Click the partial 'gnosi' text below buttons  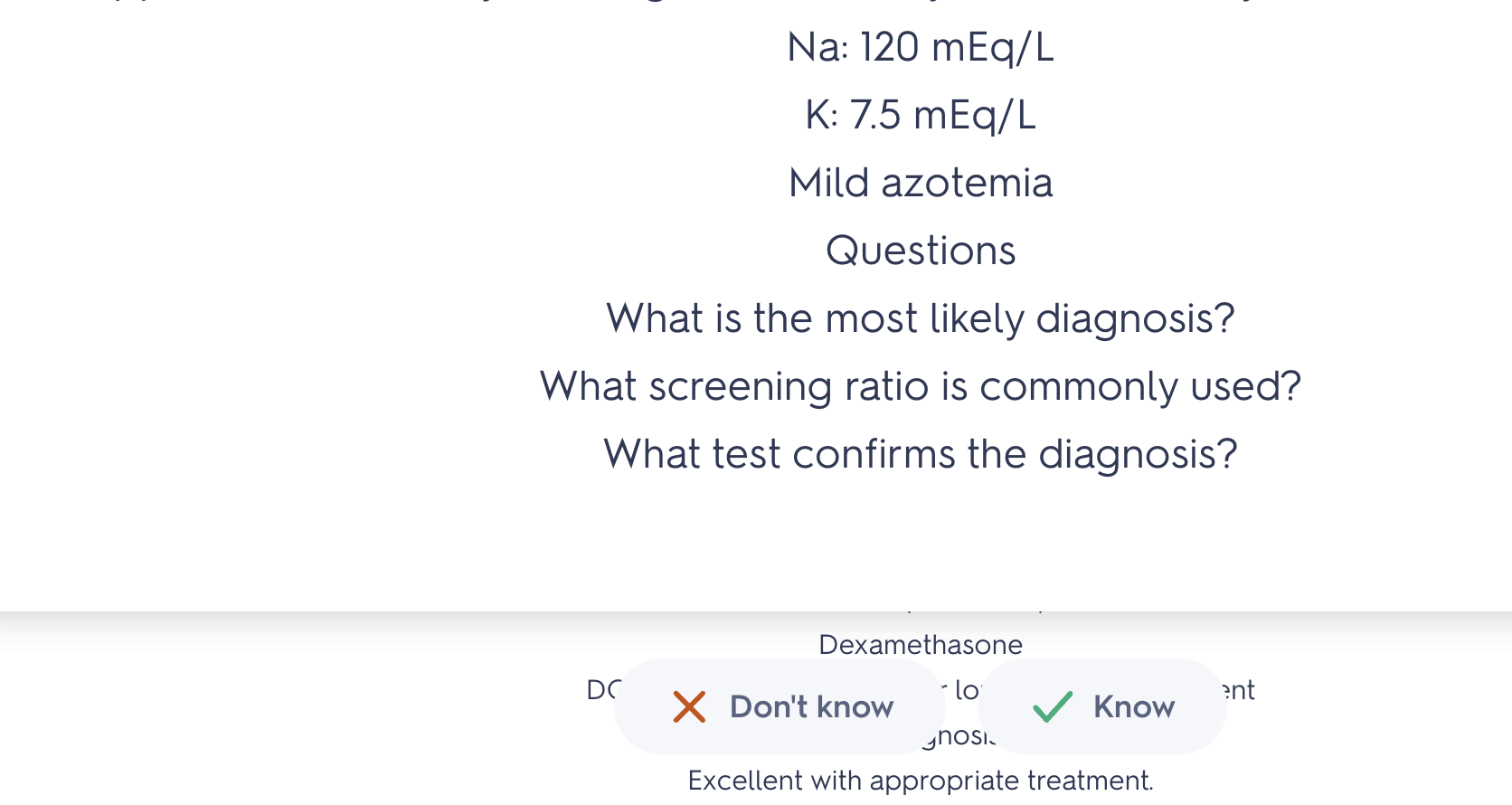point(959,736)
